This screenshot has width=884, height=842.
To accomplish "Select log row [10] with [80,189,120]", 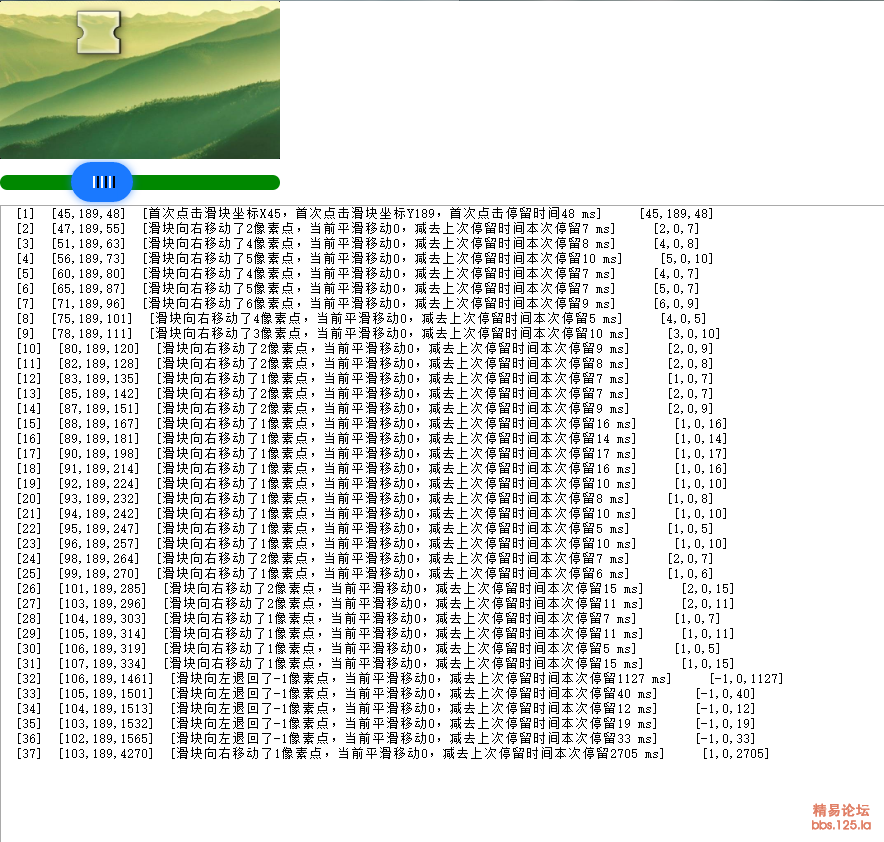I will click(x=365, y=349).
